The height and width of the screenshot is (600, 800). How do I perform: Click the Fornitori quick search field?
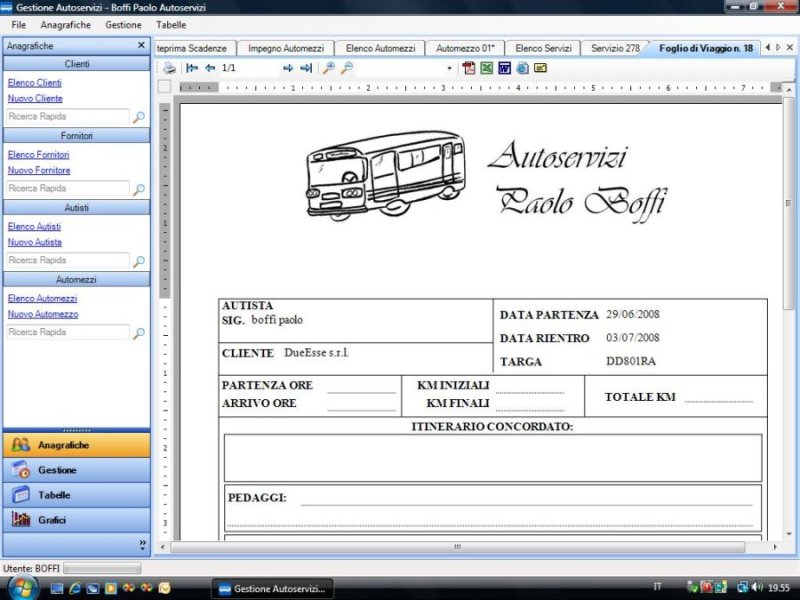click(x=68, y=188)
